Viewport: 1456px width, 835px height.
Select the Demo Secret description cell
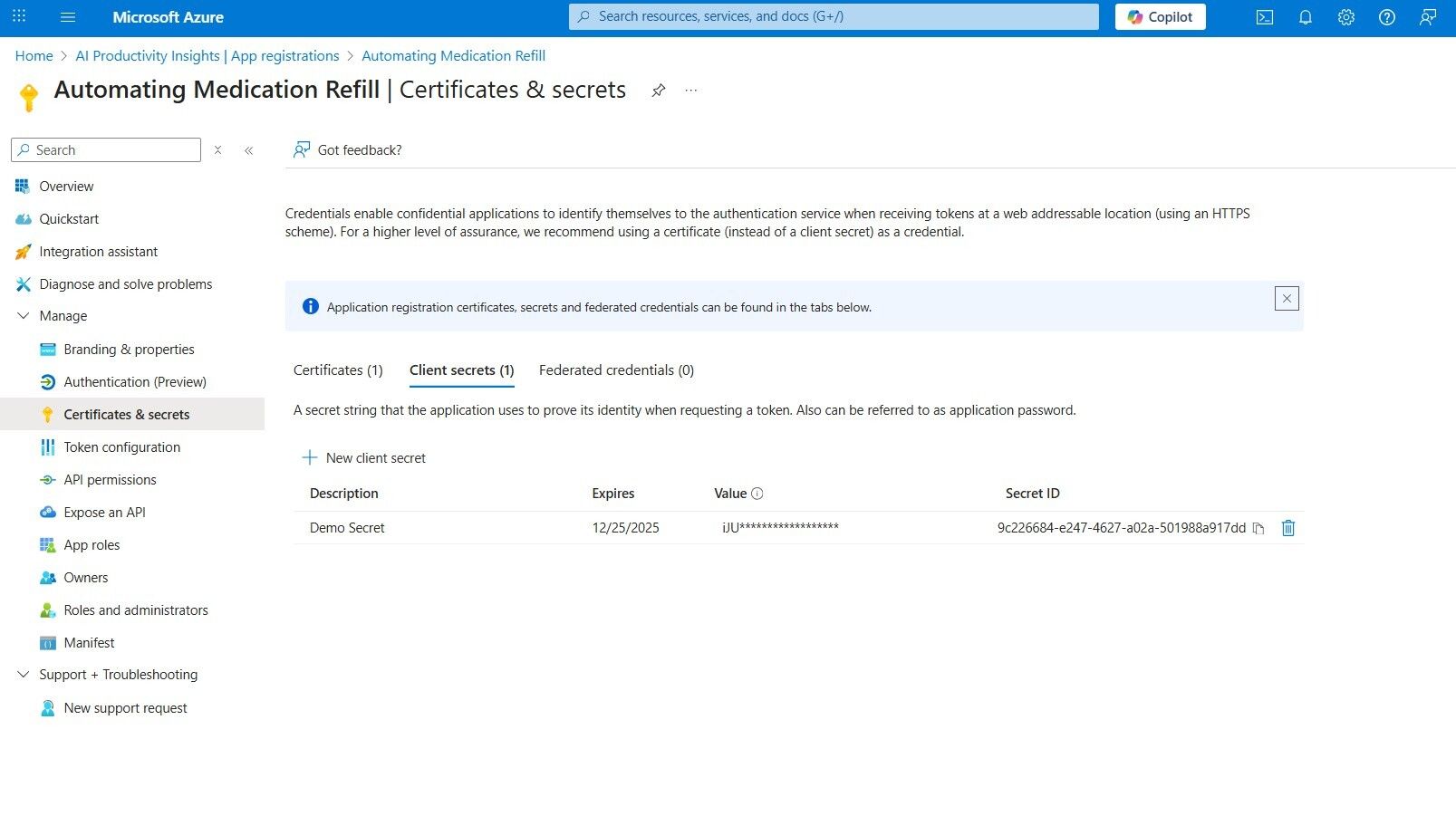pyautogui.click(x=347, y=528)
